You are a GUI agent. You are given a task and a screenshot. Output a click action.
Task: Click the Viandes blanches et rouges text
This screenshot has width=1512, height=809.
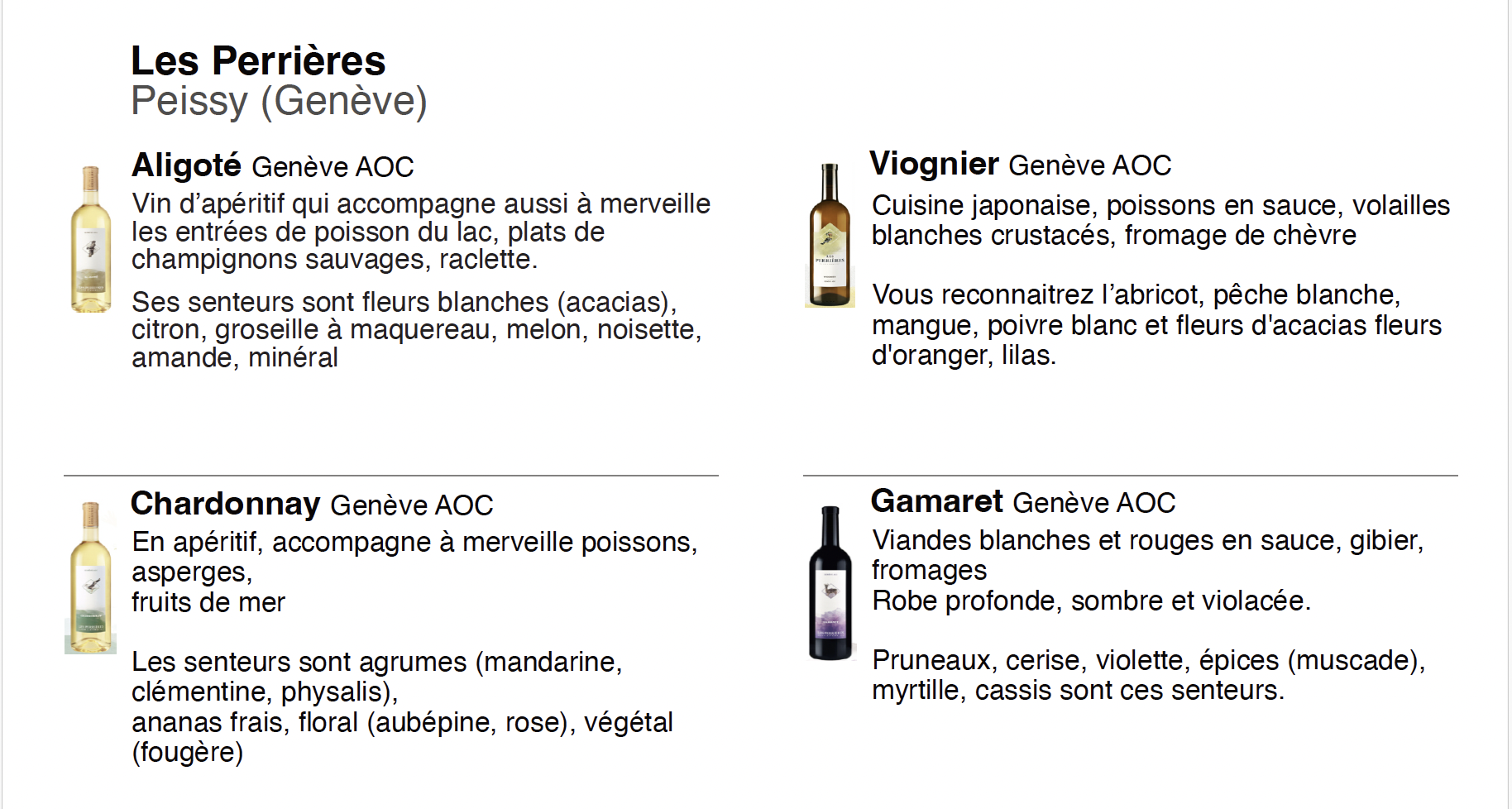pyautogui.click(x=1147, y=555)
